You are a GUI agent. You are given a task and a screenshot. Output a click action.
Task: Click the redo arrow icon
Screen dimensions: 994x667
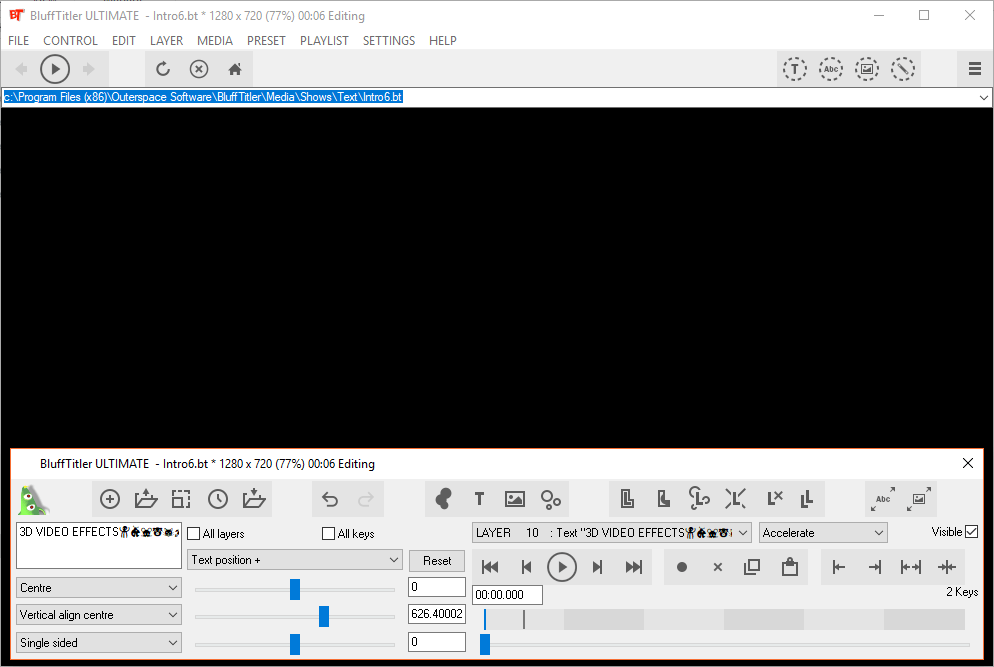(x=366, y=500)
